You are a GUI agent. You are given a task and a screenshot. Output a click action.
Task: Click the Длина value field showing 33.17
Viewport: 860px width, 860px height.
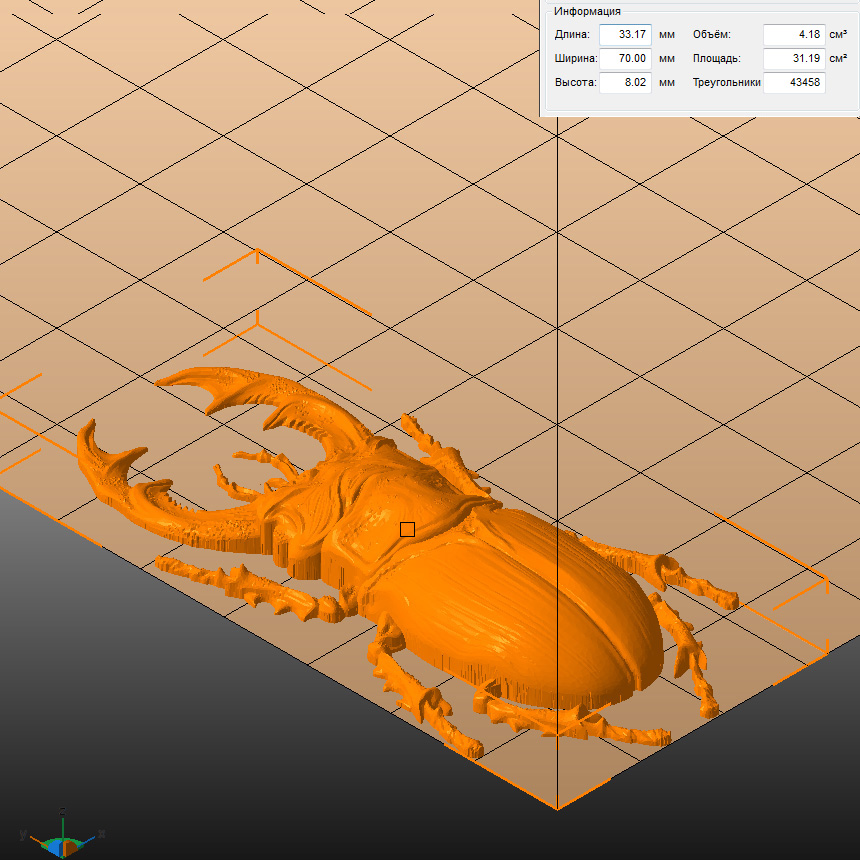625,34
